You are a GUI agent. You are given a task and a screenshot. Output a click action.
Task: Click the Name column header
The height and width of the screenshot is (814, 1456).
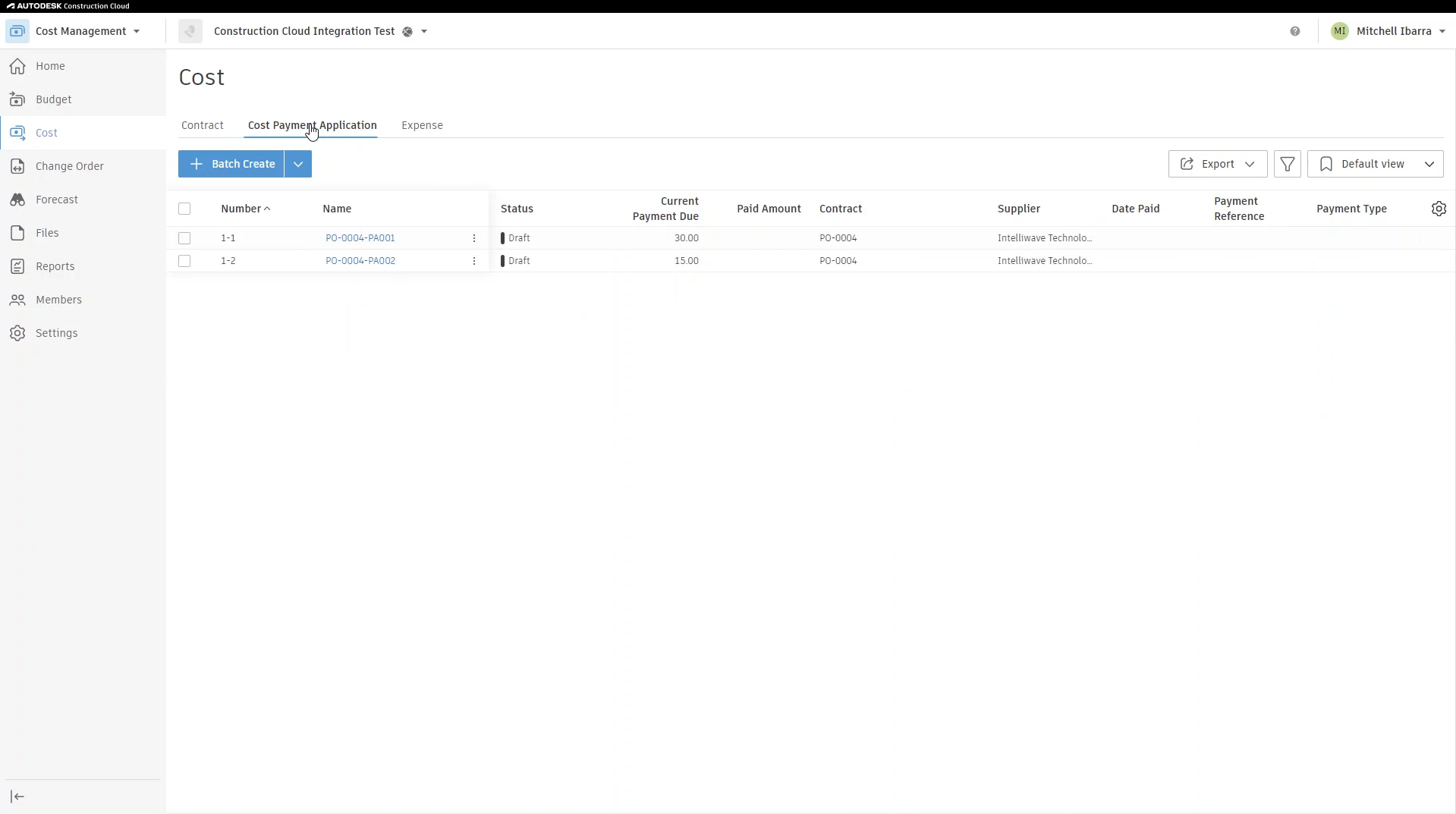tap(337, 209)
